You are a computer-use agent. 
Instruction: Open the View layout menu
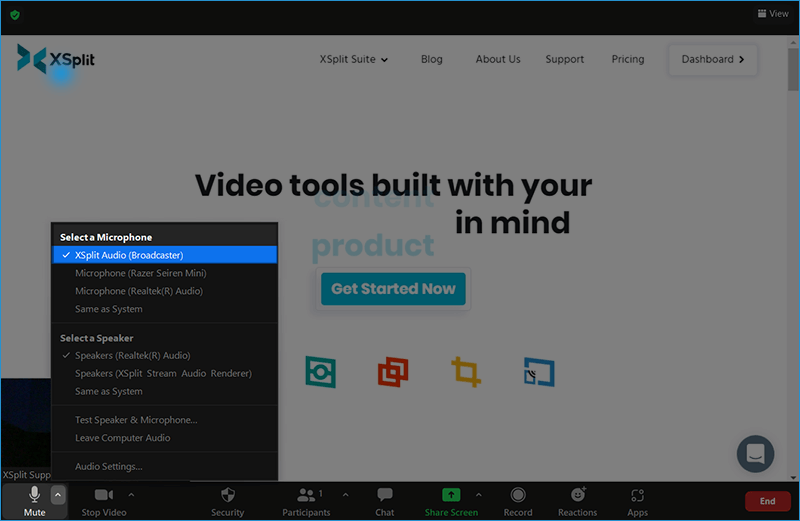(773, 14)
